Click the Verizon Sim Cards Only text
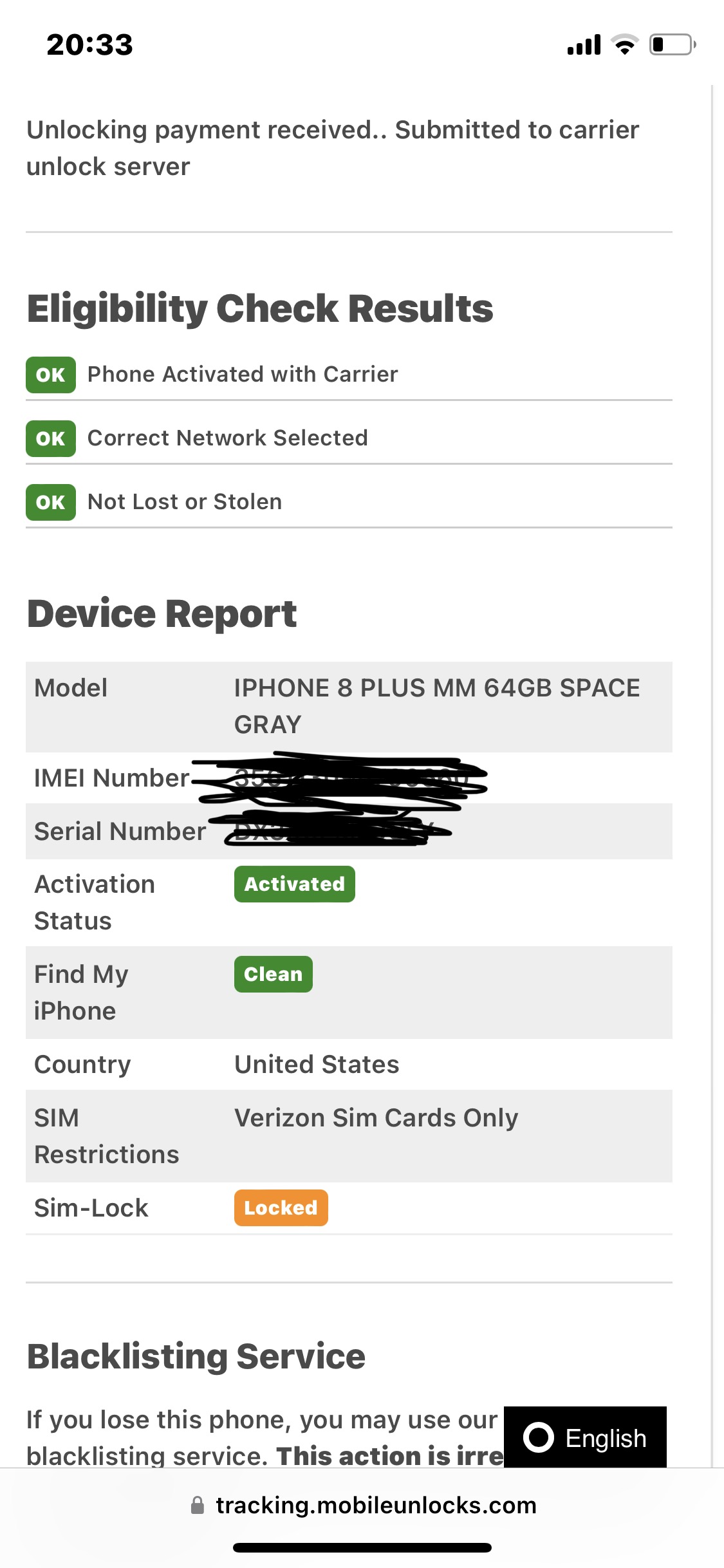Viewport: 724px width, 1568px height. (376, 1118)
